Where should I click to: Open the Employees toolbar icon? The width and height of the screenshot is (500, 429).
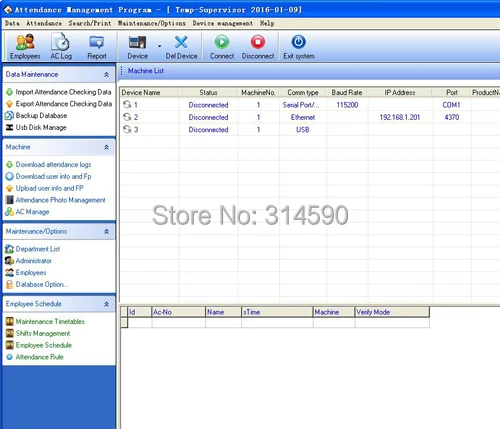(x=25, y=42)
